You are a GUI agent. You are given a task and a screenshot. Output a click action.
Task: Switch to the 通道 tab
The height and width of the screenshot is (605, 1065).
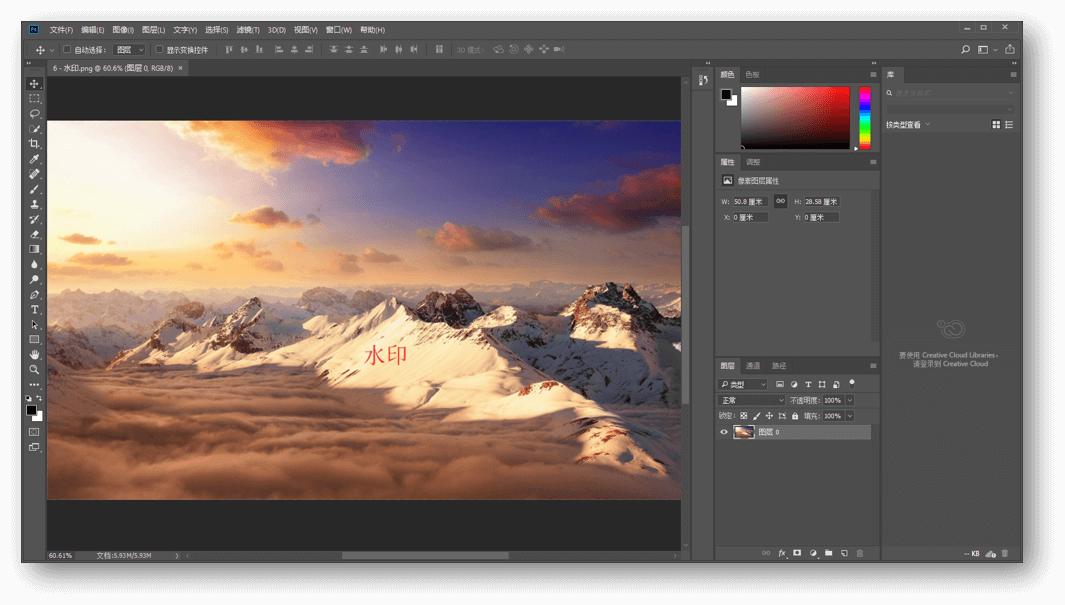coord(753,366)
